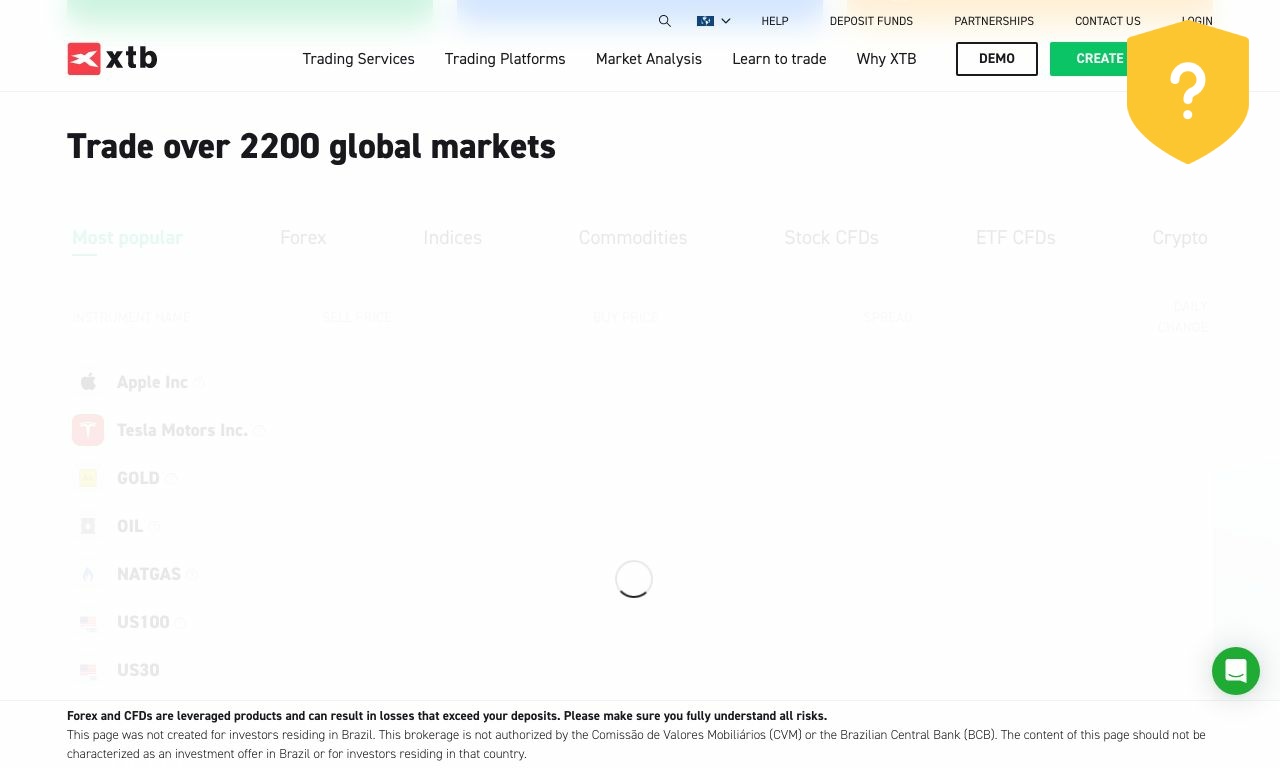
Task: Open the Trading Services menu
Action: [x=358, y=59]
